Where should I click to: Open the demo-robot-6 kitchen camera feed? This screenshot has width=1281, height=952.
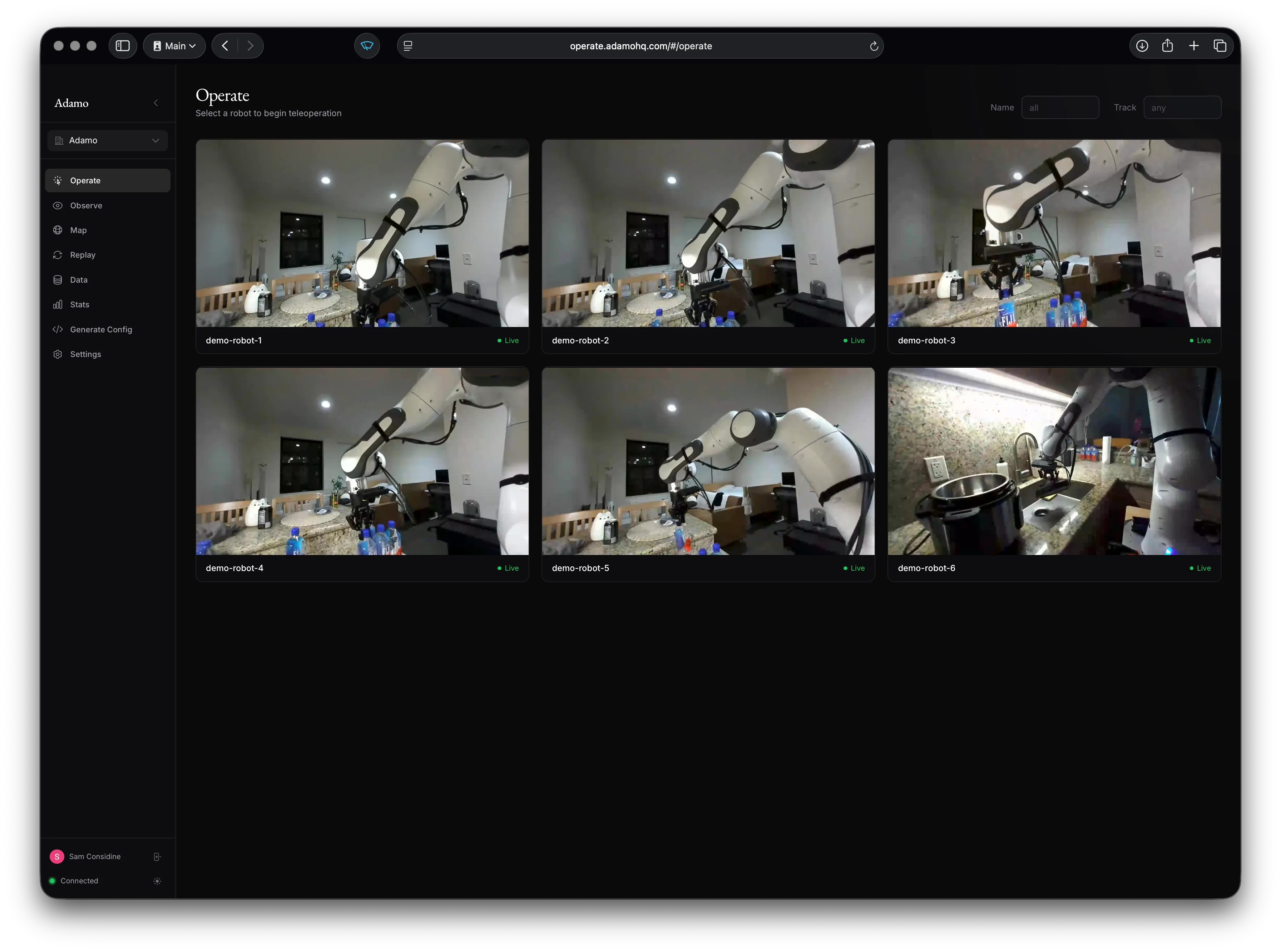[x=1054, y=461]
